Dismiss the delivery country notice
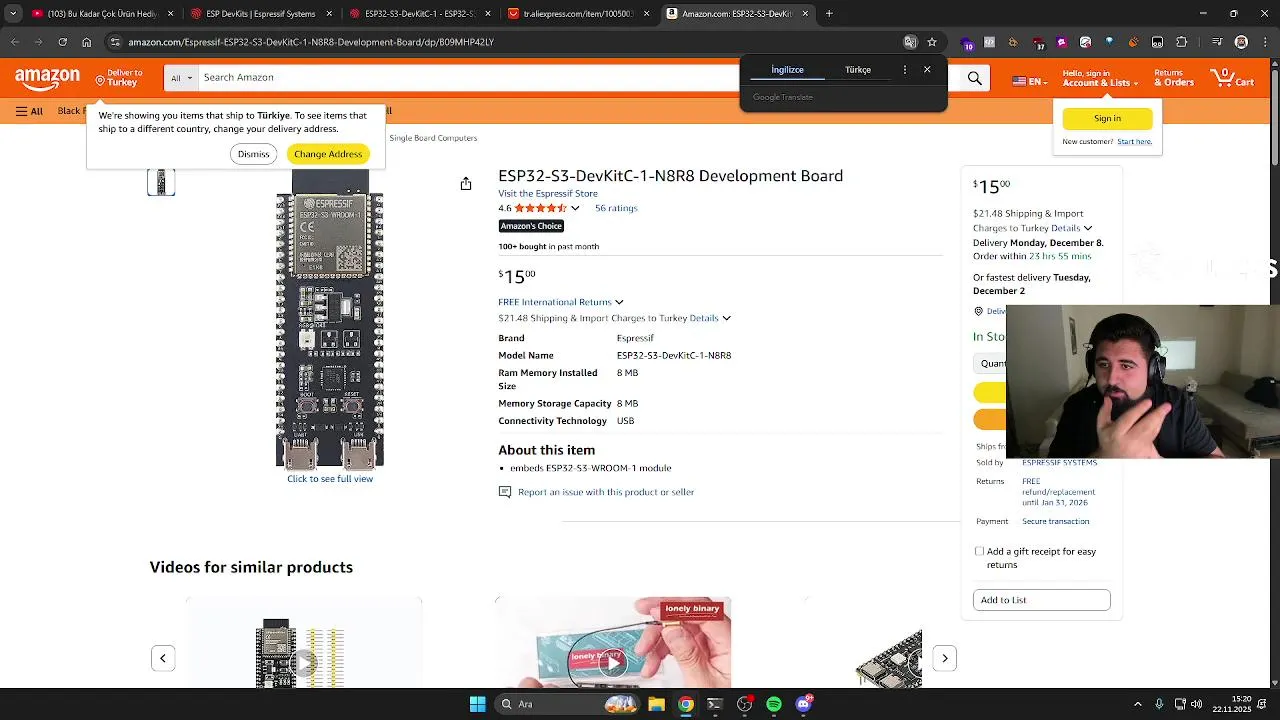 (x=253, y=154)
